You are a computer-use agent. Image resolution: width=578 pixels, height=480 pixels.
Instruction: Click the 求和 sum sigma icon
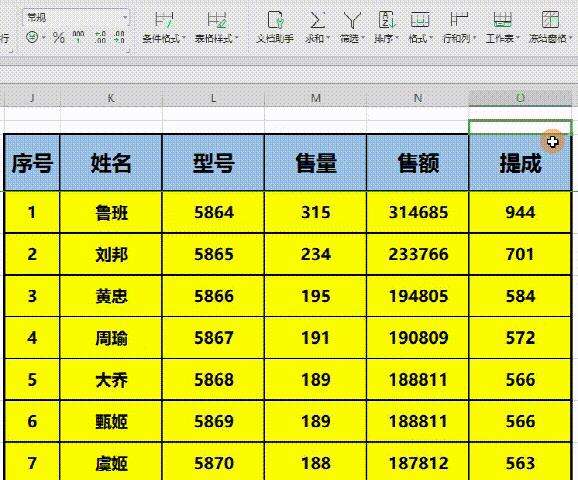[x=317, y=20]
